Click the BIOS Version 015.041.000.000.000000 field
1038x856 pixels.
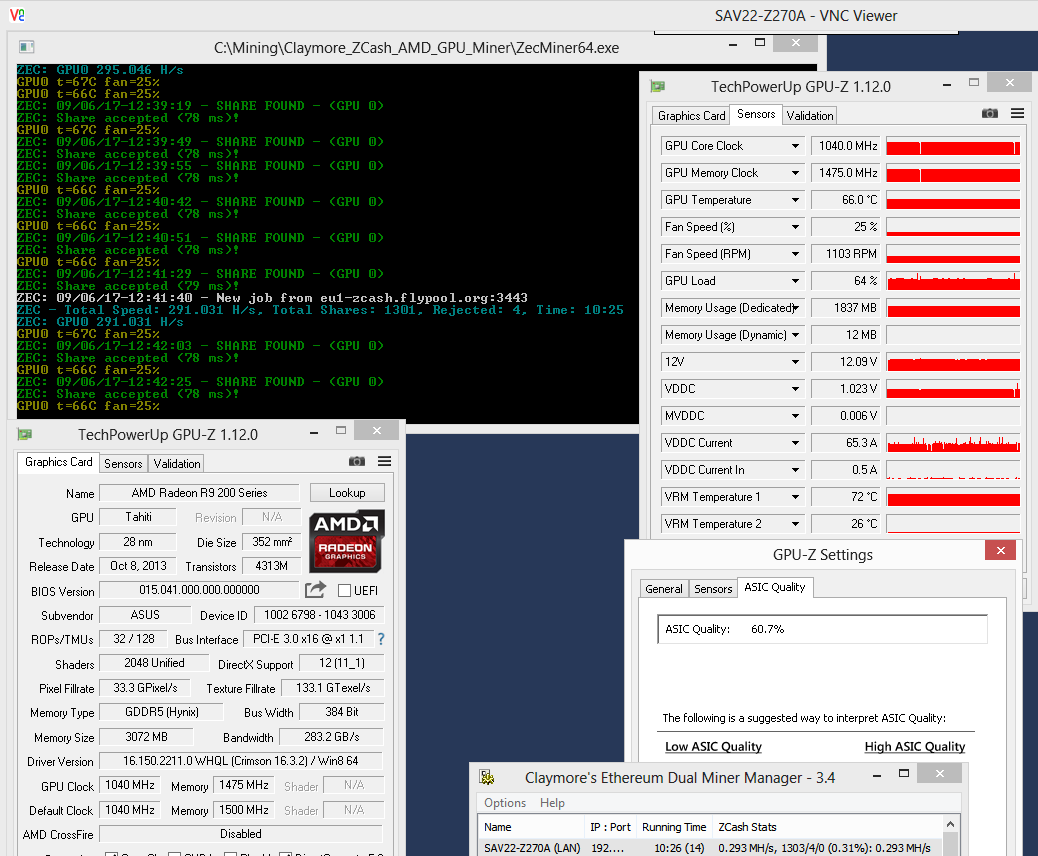pyautogui.click(x=199, y=590)
